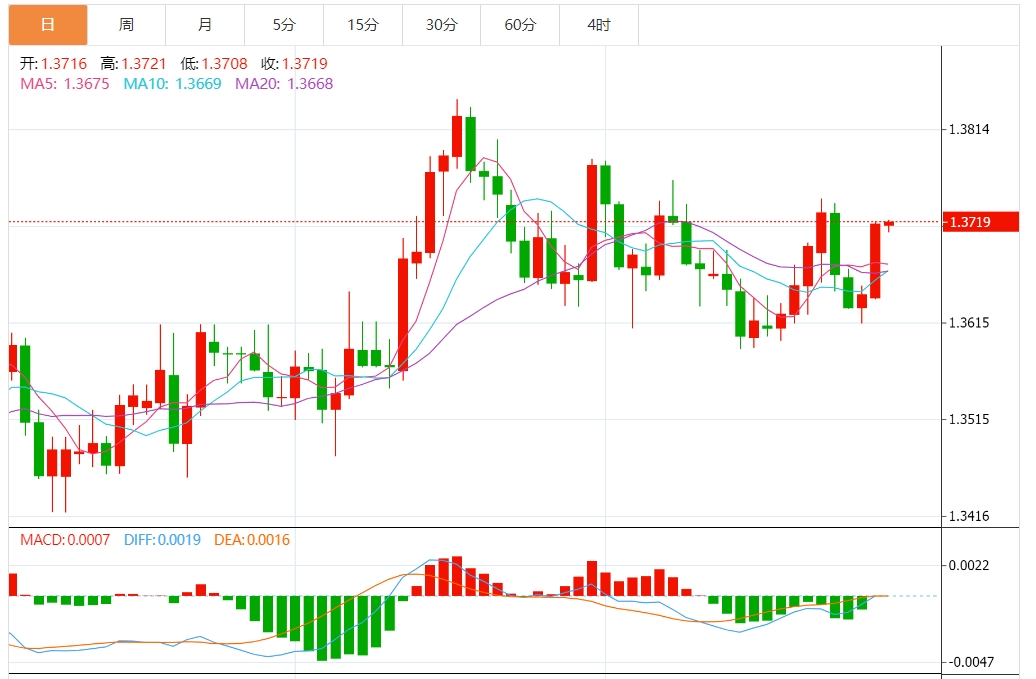Image resolution: width=1036 pixels, height=679 pixels.
Task: Click the 0.0022 MACD axis label
Action: pos(969,565)
